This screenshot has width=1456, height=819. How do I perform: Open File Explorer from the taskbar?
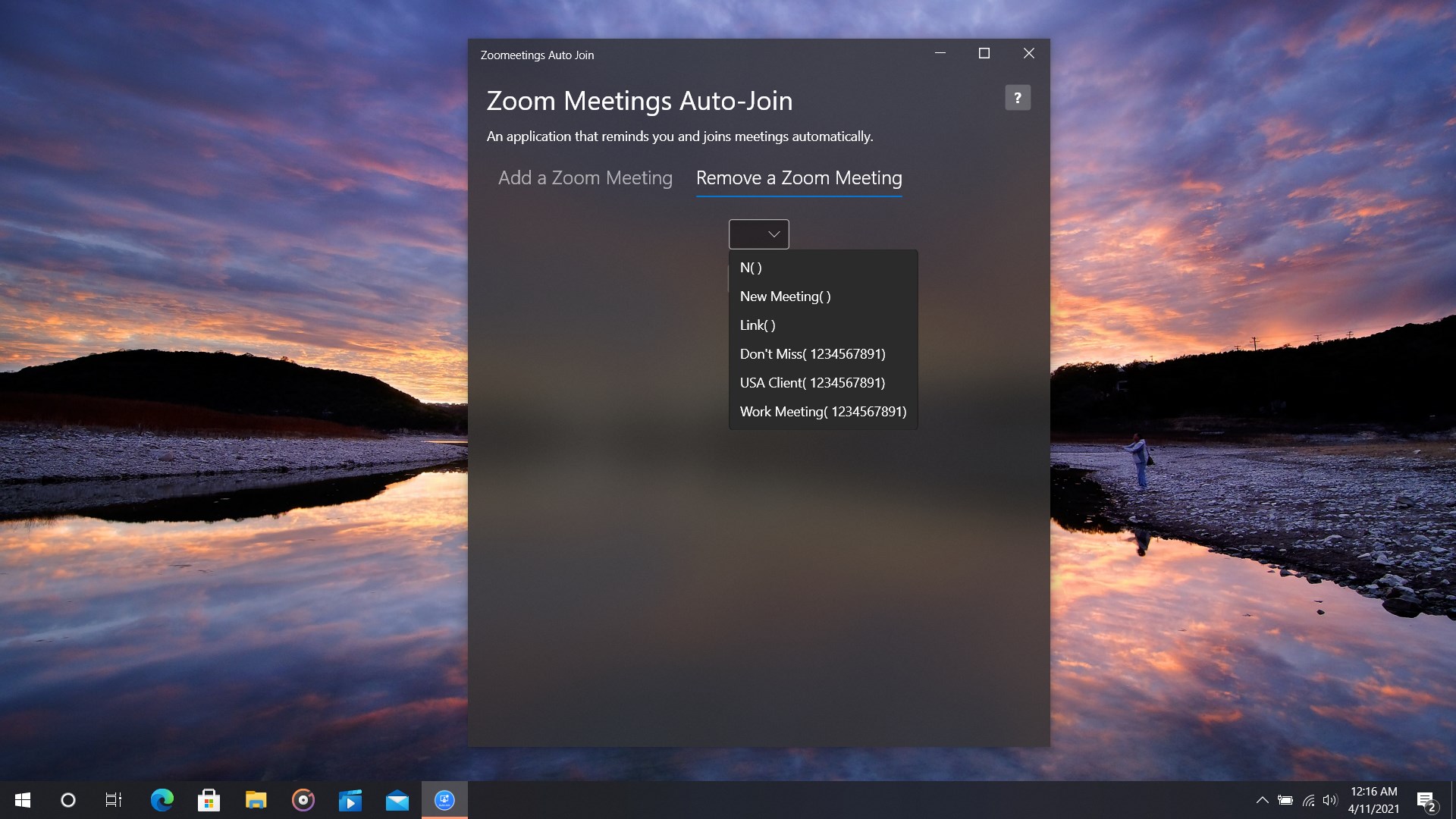point(256,800)
